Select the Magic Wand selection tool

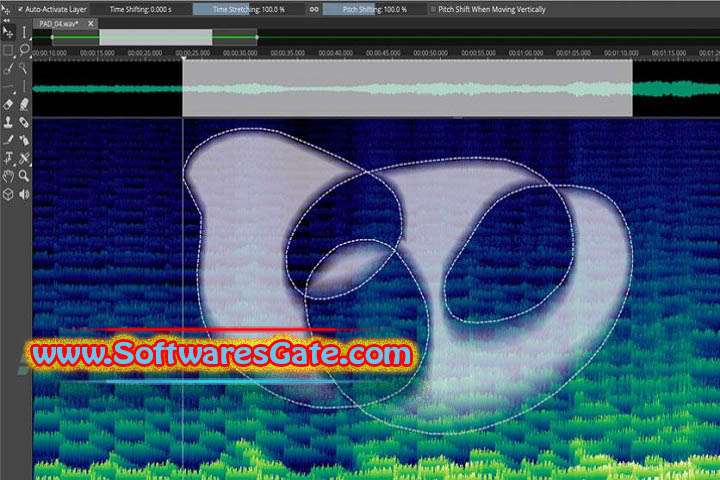pyautogui.click(x=24, y=68)
